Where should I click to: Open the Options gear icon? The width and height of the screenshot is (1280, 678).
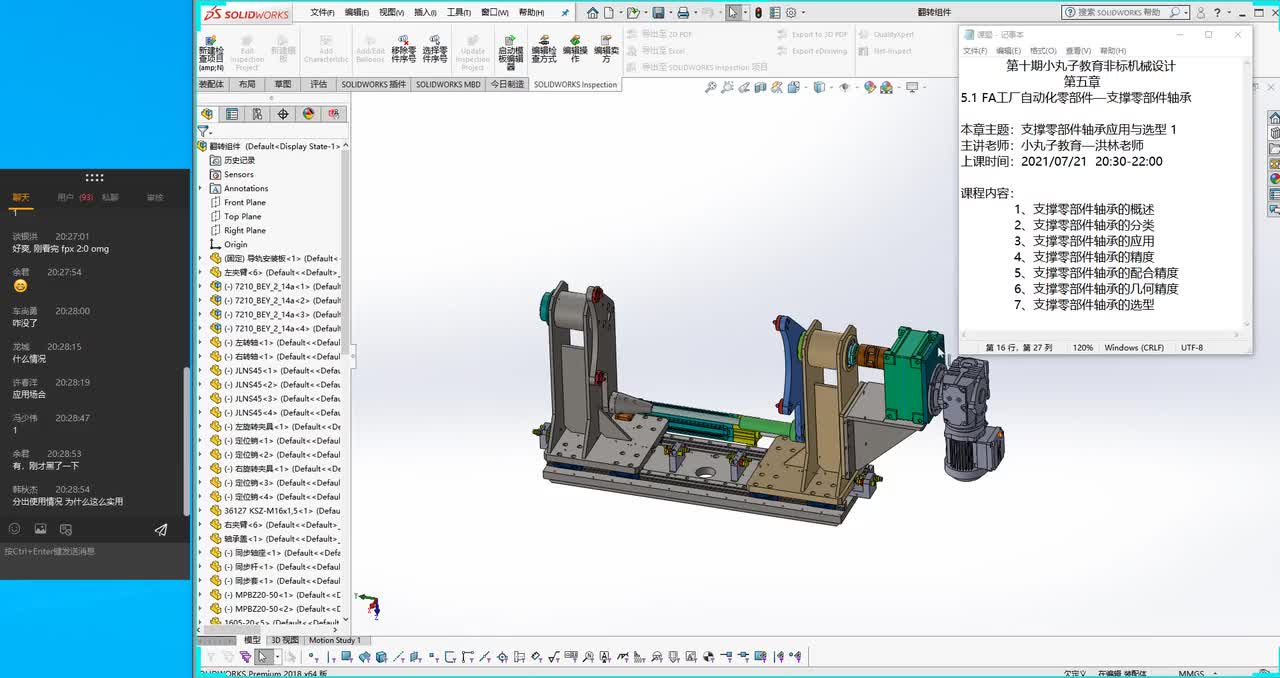(792, 13)
